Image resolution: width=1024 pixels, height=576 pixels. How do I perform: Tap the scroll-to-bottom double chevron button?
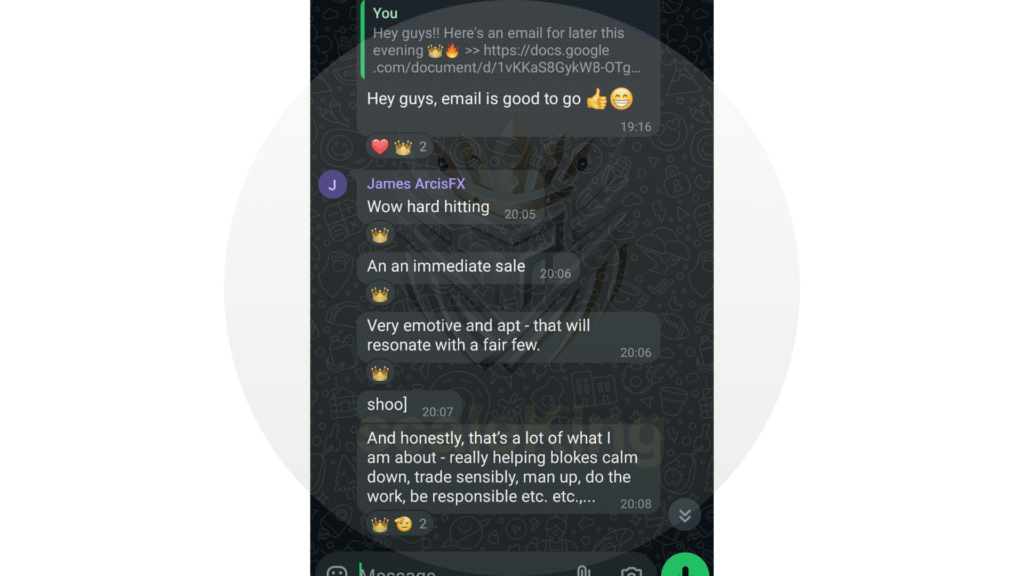(x=684, y=515)
